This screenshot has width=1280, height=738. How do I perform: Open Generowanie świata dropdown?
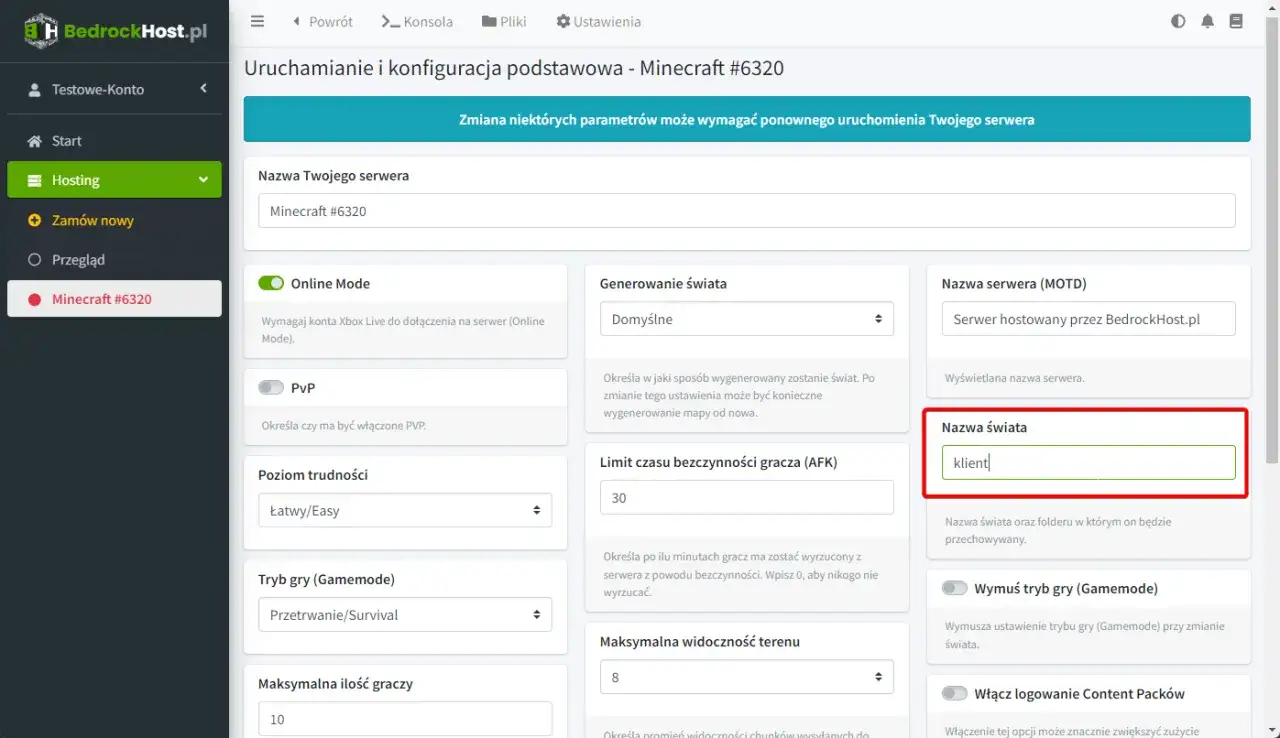[746, 319]
